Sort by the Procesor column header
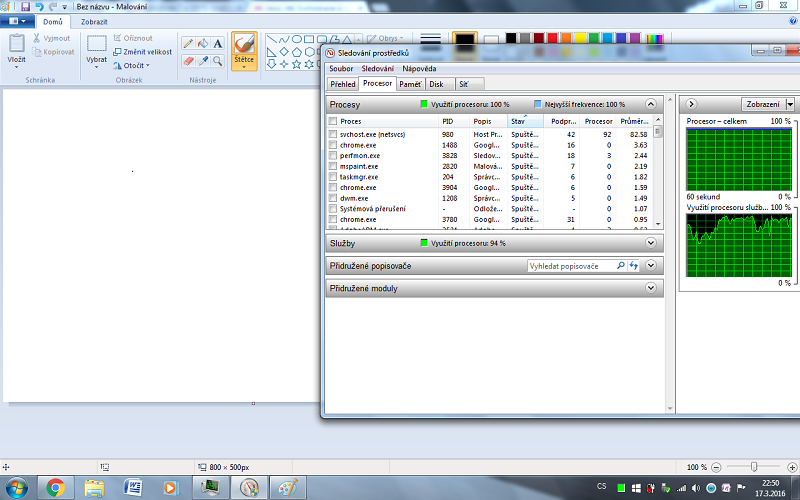Image resolution: width=800 pixels, height=500 pixels. (x=598, y=121)
